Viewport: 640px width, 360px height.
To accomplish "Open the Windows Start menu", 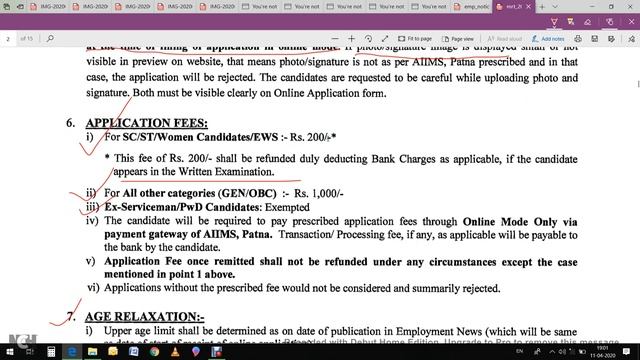I will point(9,351).
